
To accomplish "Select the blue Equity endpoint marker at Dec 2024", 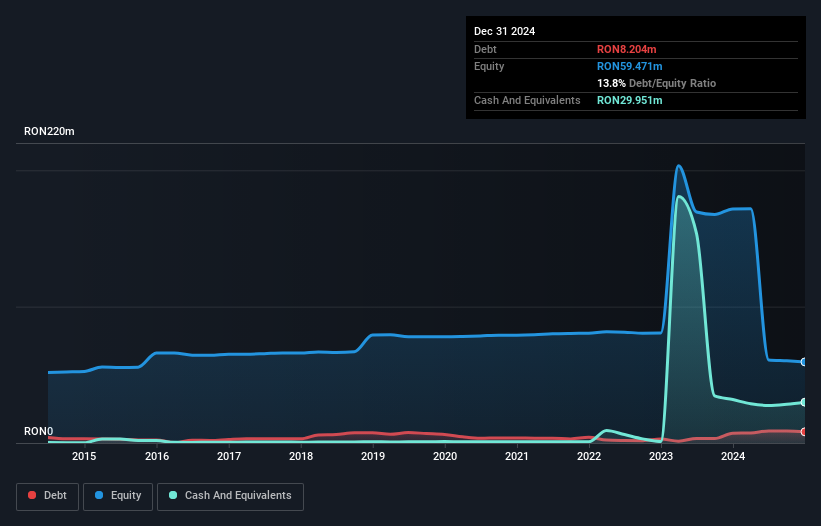I will (804, 362).
